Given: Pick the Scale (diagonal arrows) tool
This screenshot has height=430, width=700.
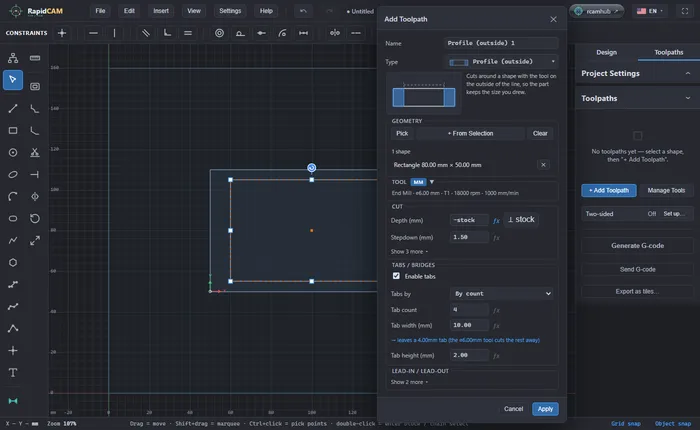Looking at the screenshot, I should click(x=35, y=241).
